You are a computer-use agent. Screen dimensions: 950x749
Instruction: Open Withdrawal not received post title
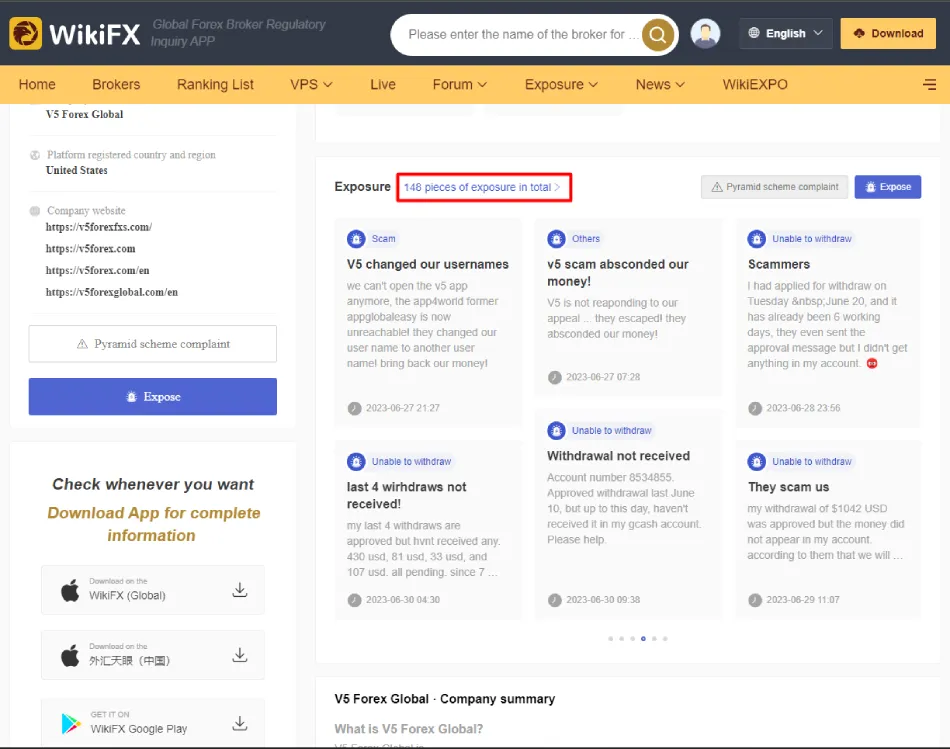(618, 456)
